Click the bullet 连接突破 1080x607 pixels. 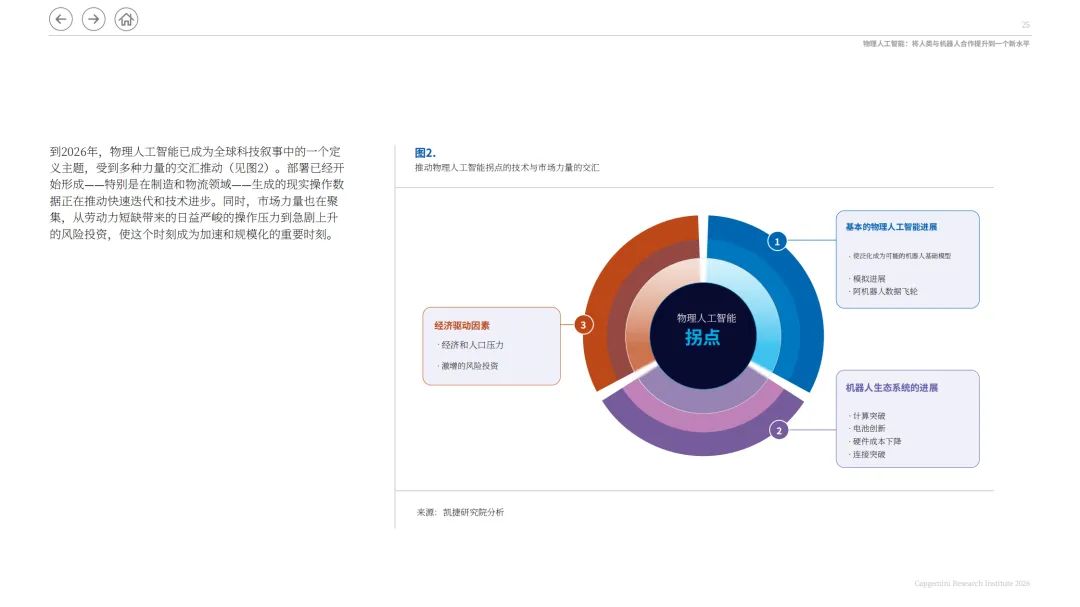[868, 455]
